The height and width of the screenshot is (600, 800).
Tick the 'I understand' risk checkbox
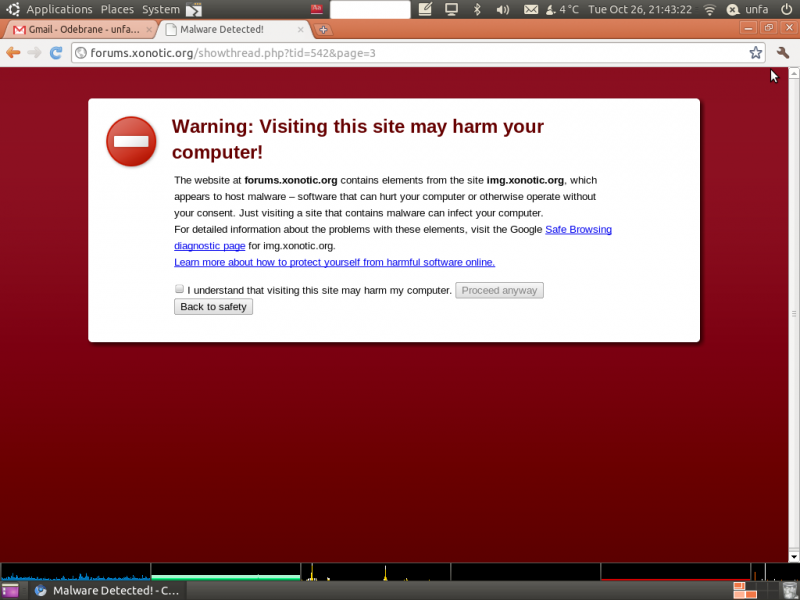[x=179, y=289]
